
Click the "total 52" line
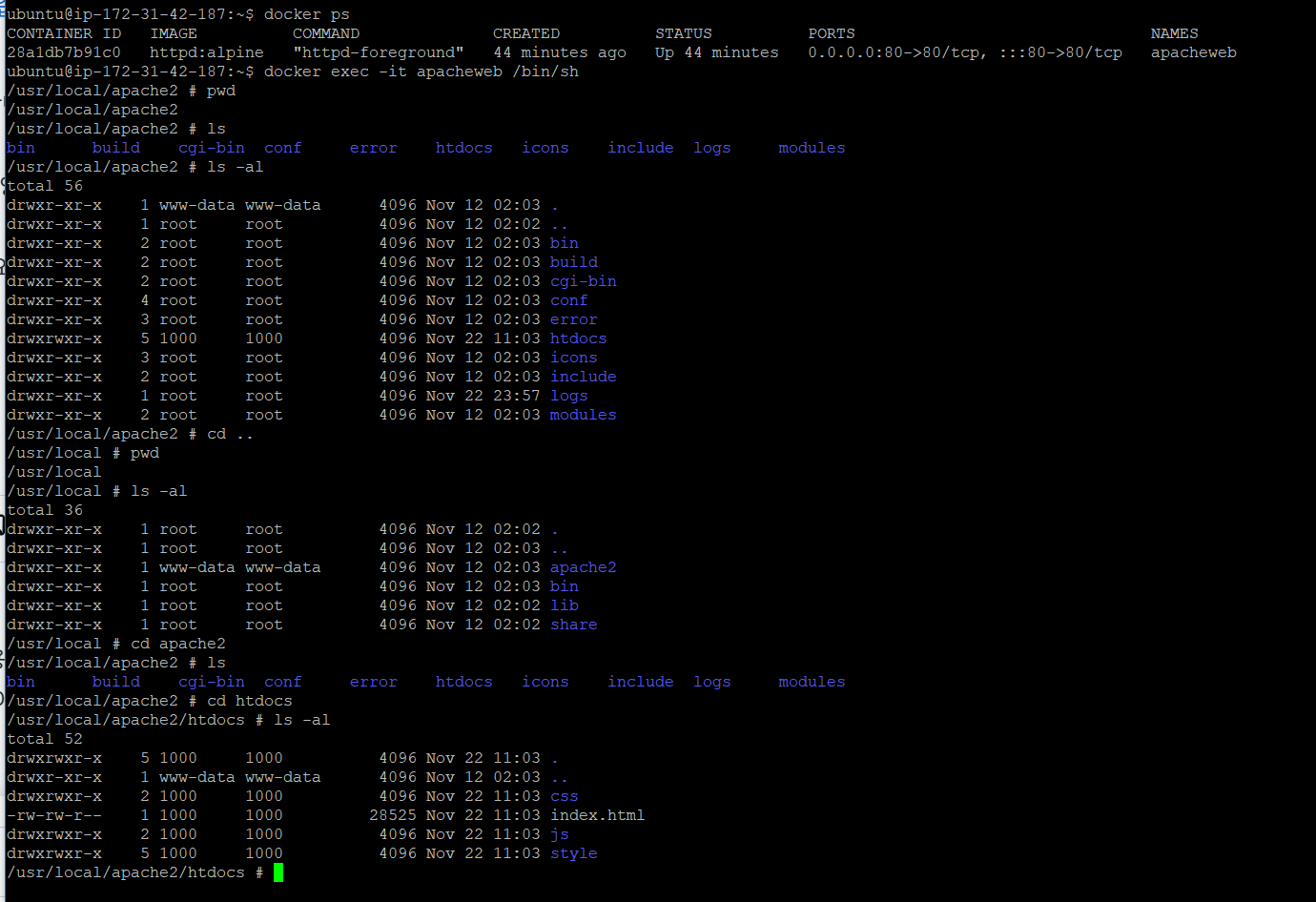45,739
